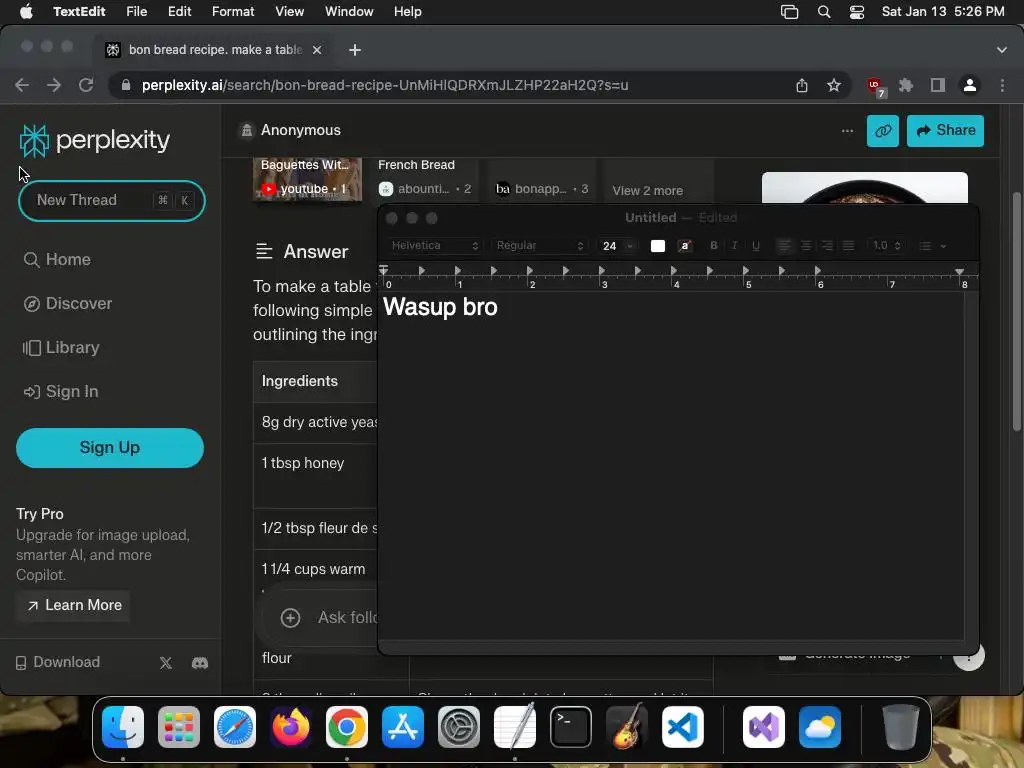Toggle Italic in the TextEdit toolbar
Viewport: 1024px width, 768px height.
(x=735, y=246)
